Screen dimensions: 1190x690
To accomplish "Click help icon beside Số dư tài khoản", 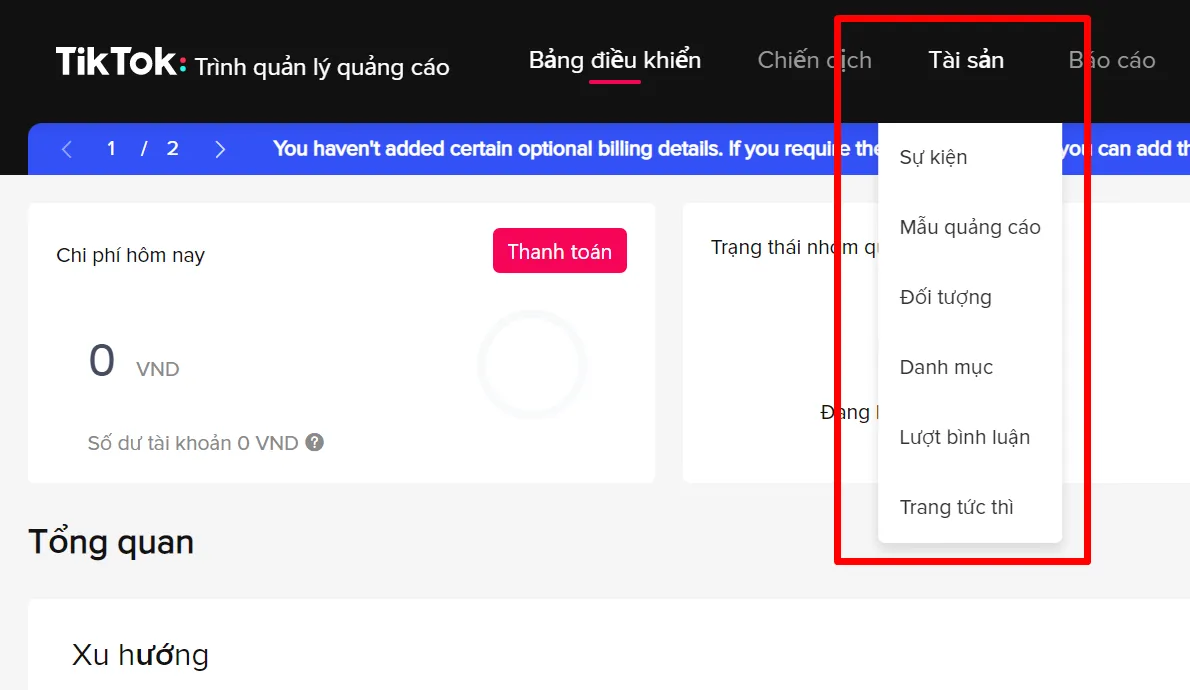I will (315, 443).
